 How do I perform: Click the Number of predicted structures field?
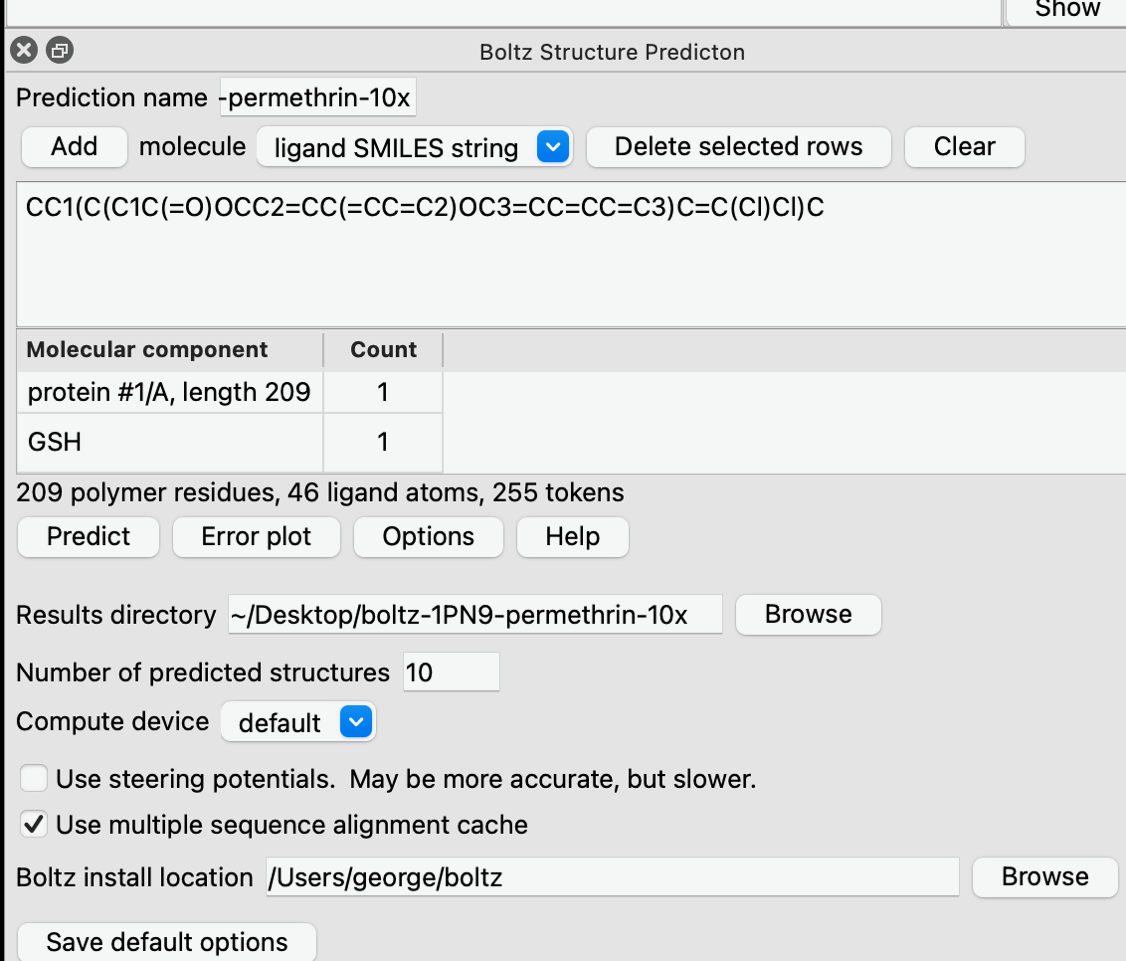coord(450,672)
